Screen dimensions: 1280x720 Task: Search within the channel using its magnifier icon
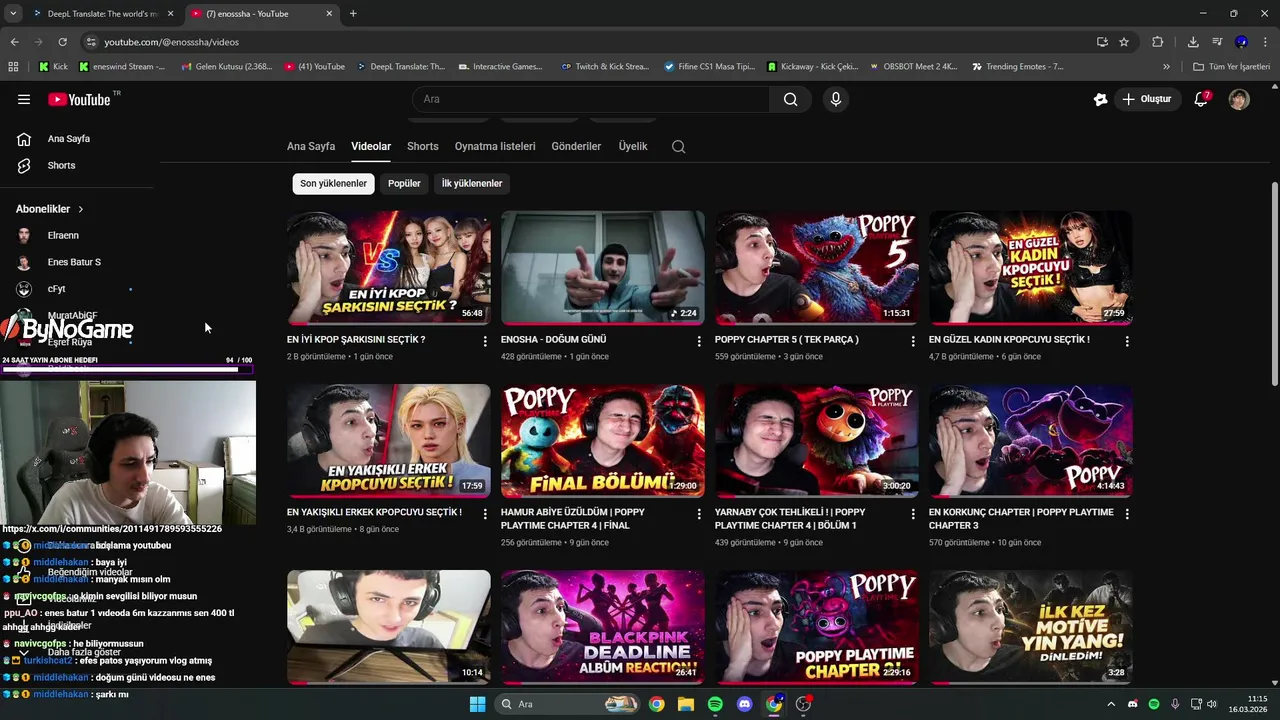pyautogui.click(x=678, y=146)
